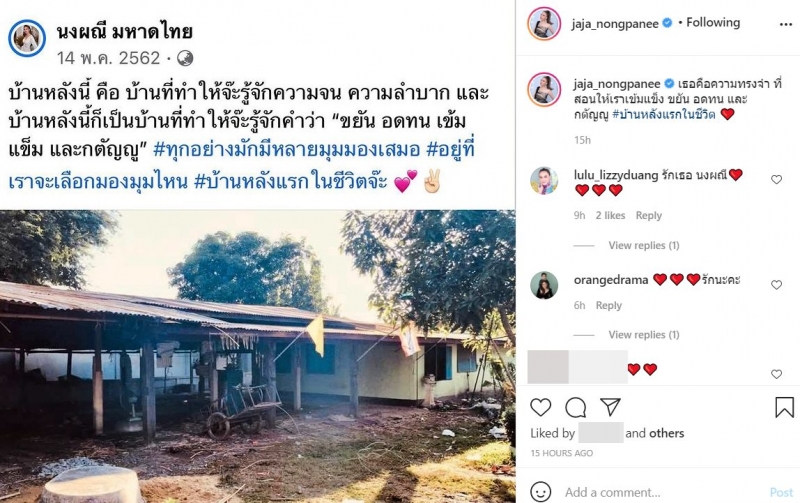The image size is (800, 503).
Task: Expand View replies under lulu_lizzyduang comment
Action: click(x=643, y=245)
